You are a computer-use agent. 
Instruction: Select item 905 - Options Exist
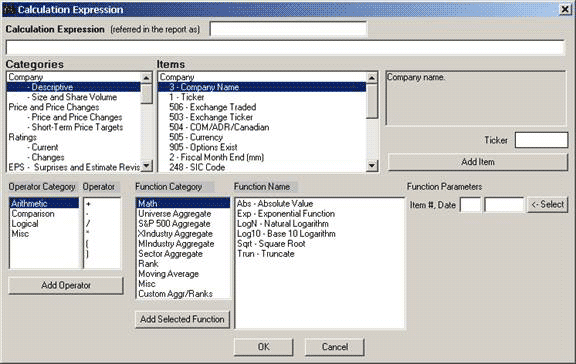click(x=262, y=147)
